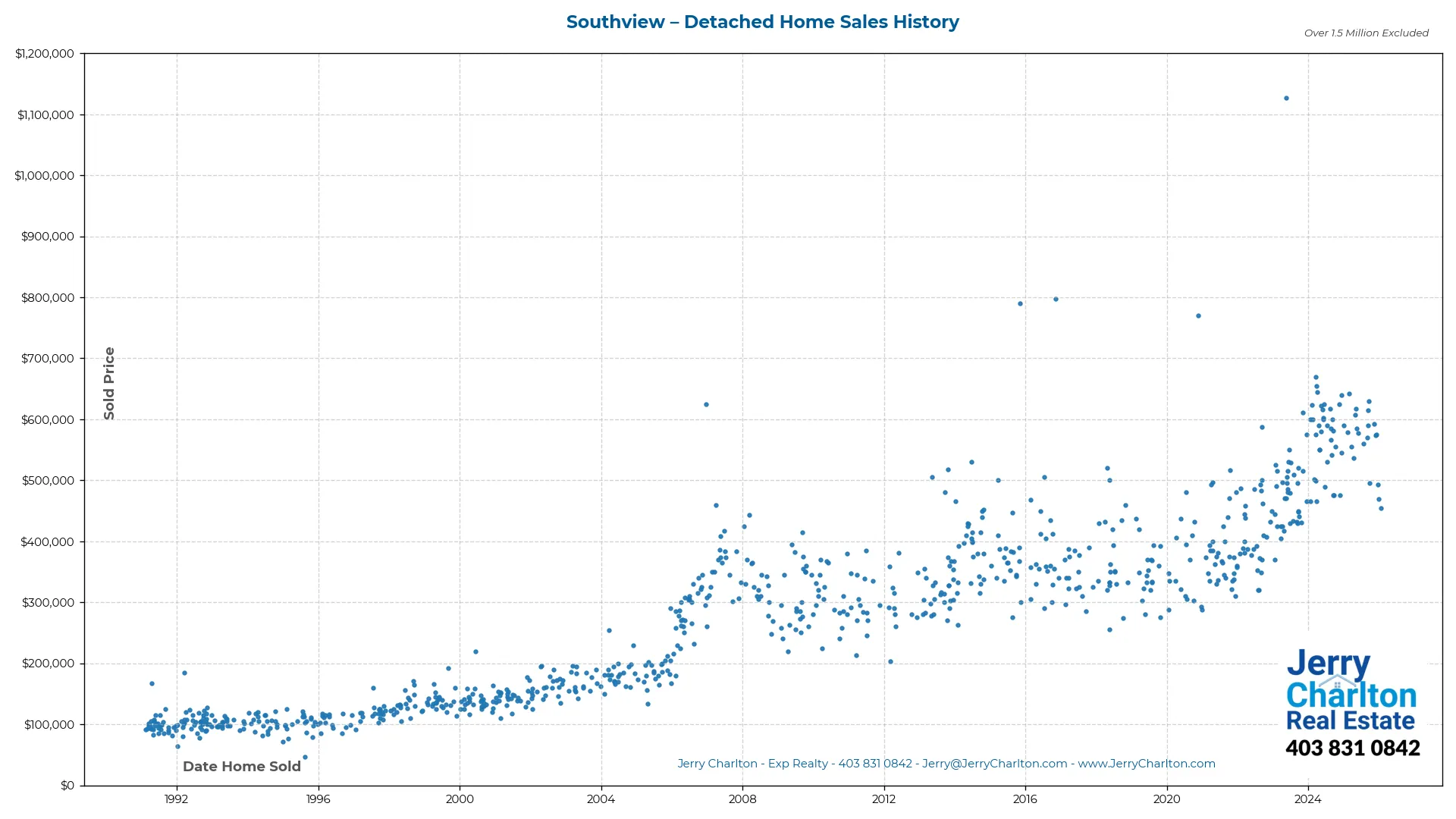This screenshot has height=819, width=1456.
Task: Click the lowest data point near $50,000
Action: 304,756
